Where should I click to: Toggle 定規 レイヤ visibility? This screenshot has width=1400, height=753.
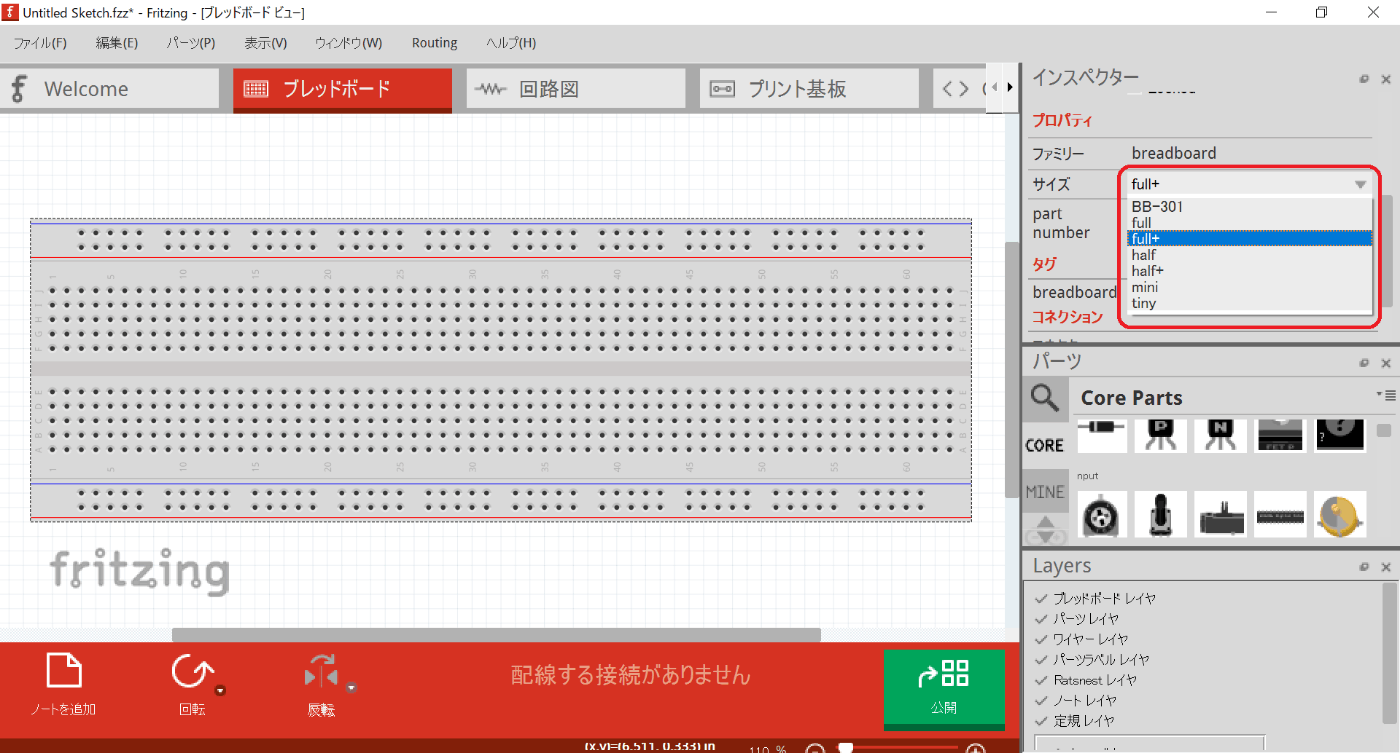point(1041,720)
